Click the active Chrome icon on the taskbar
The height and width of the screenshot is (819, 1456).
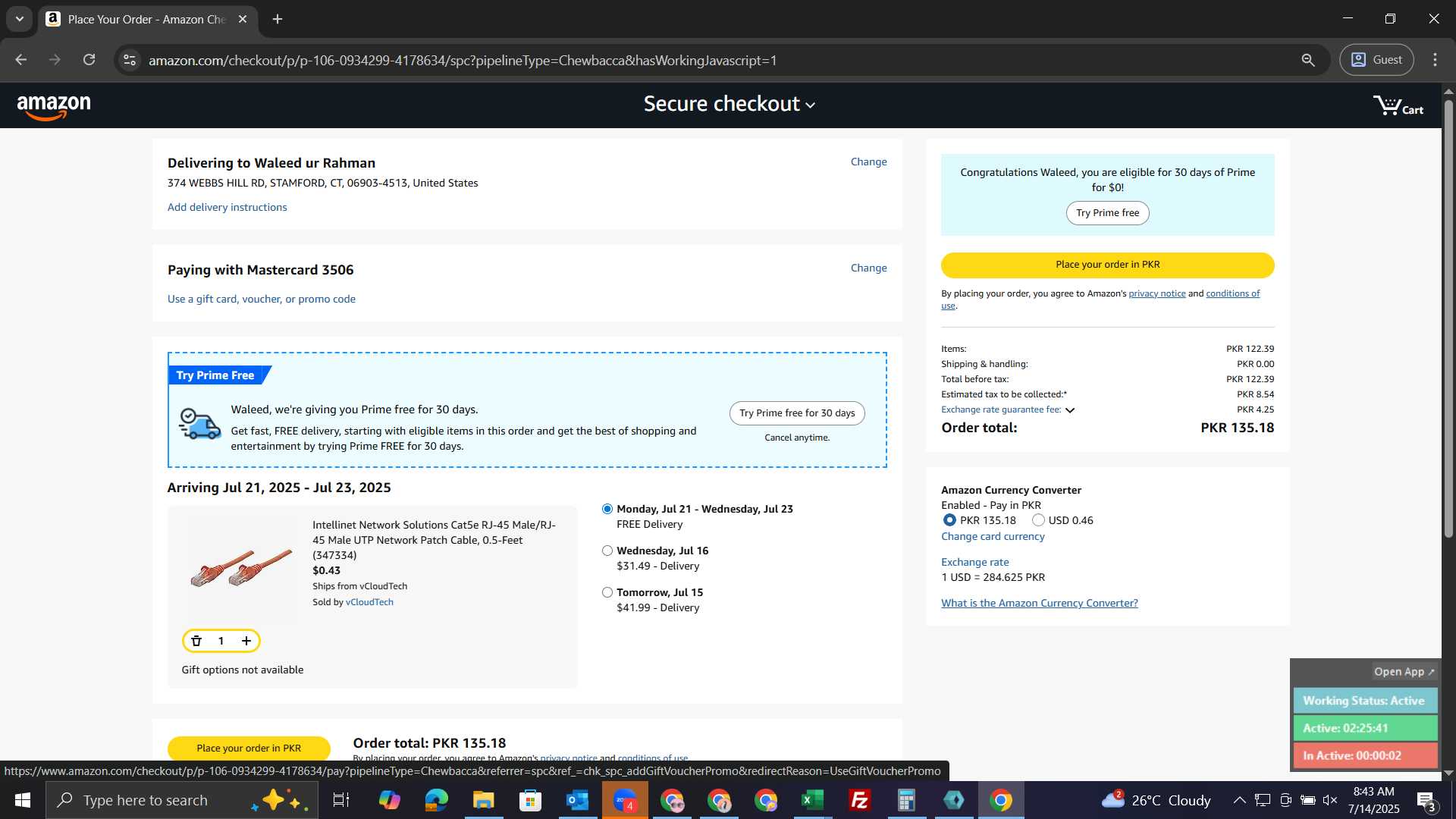1001,800
